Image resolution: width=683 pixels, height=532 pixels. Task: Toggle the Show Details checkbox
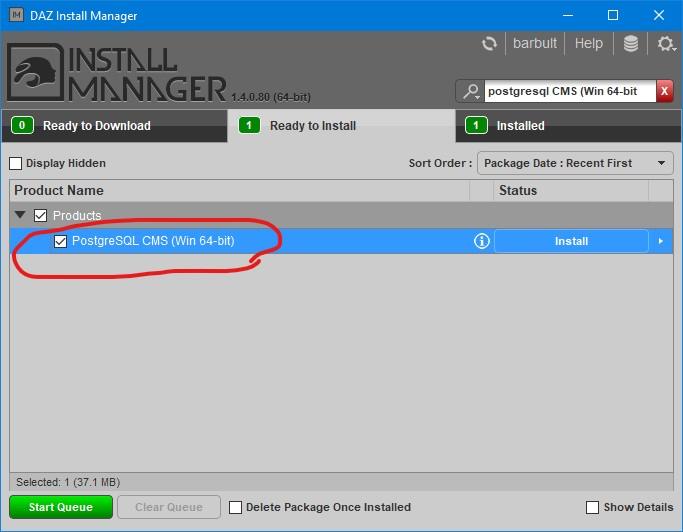pos(592,507)
